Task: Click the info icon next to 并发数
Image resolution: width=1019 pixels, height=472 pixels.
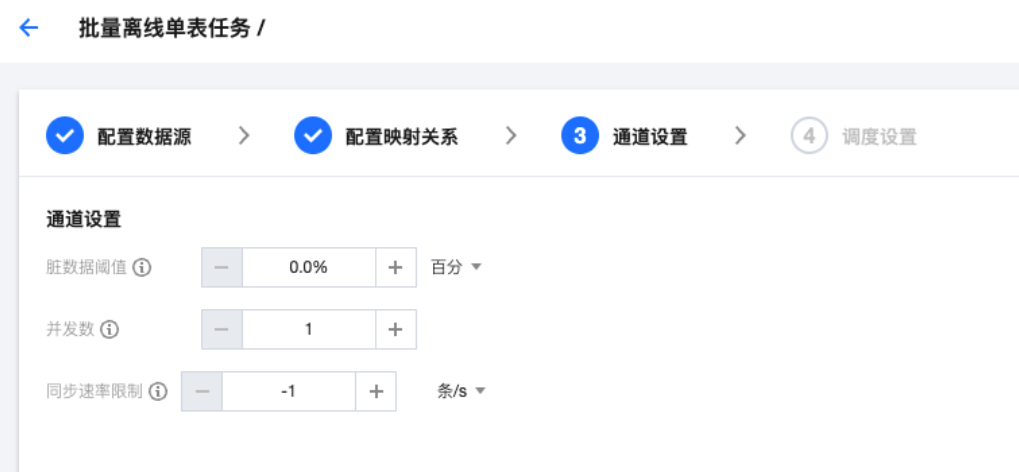Action: point(110,329)
